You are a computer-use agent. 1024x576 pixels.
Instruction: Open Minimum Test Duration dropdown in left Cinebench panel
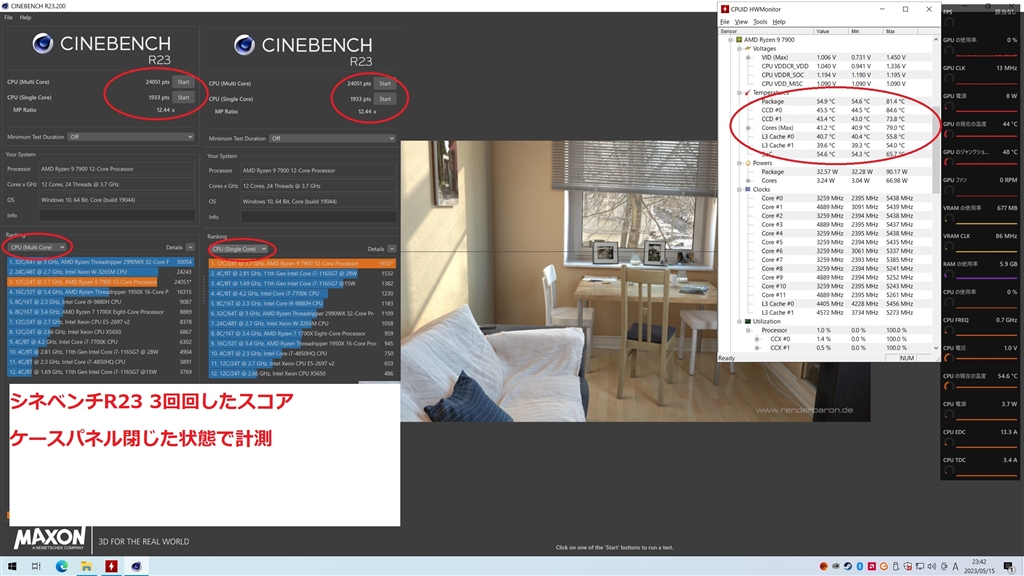click(131, 137)
